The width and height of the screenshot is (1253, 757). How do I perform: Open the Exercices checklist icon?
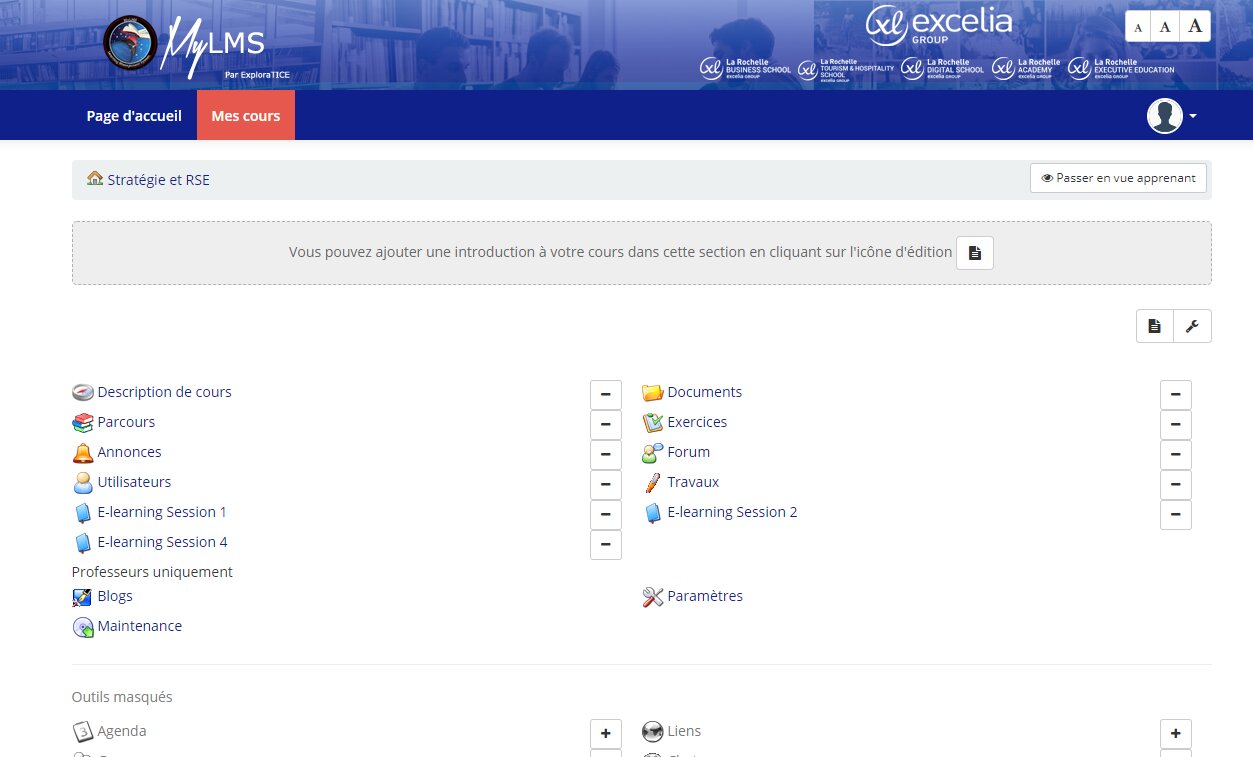coord(652,423)
